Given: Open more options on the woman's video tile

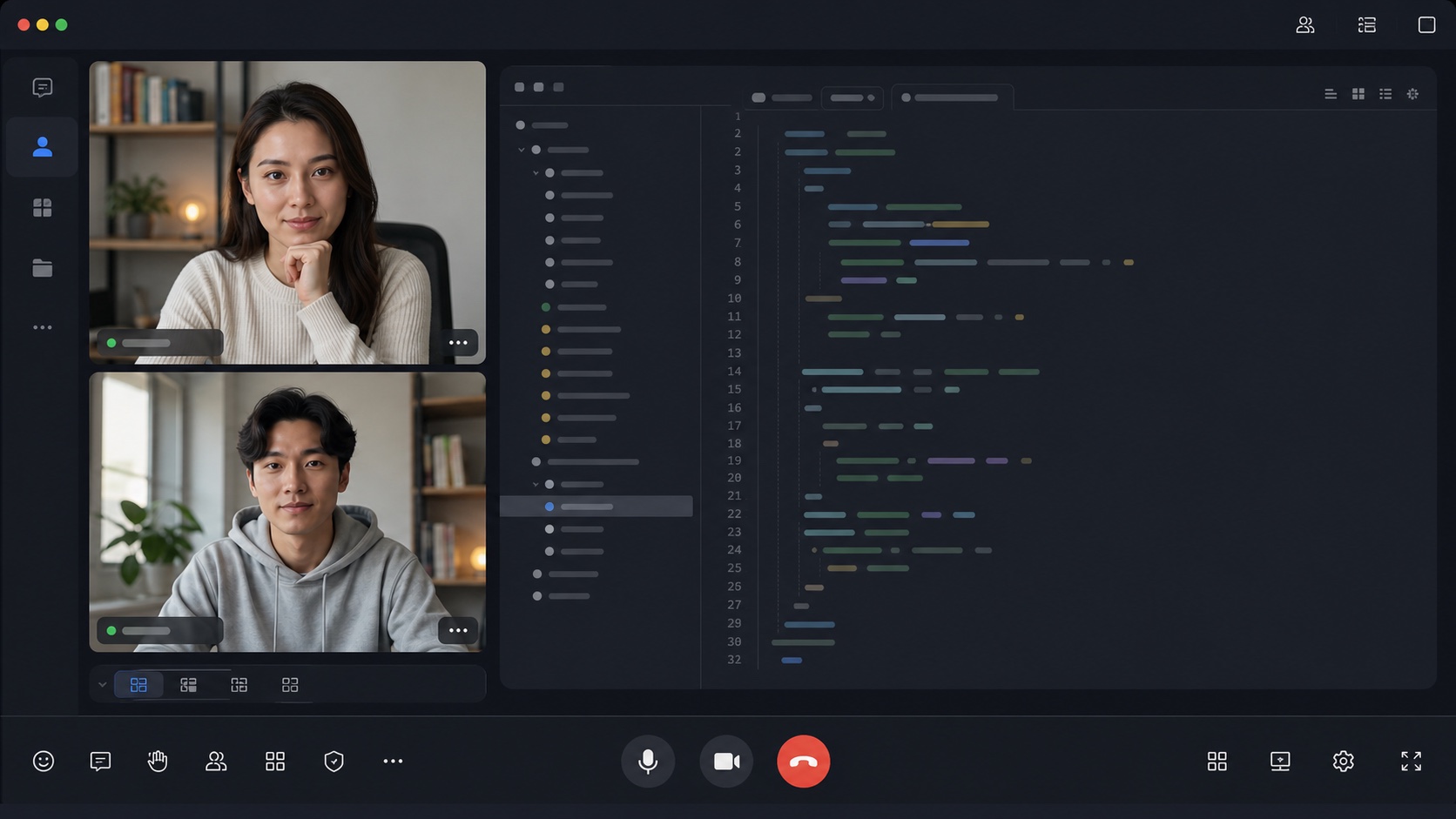Looking at the screenshot, I should point(458,343).
